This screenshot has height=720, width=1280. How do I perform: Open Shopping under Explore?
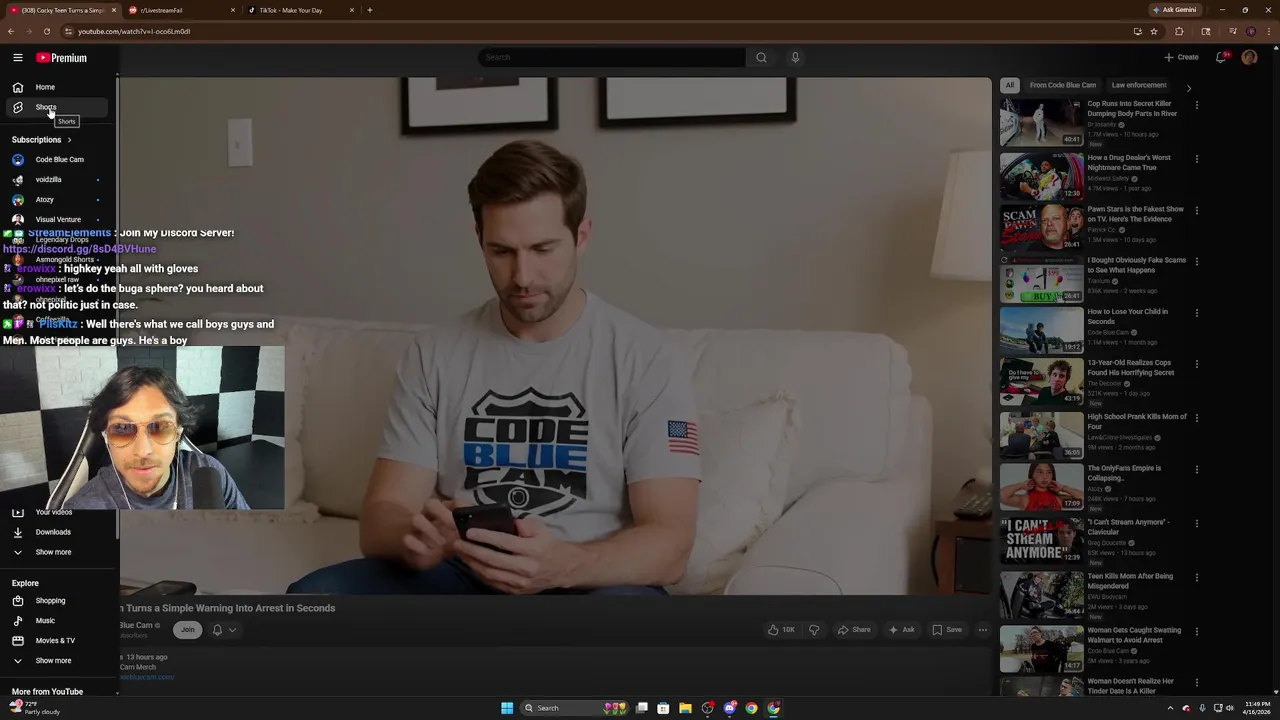click(x=59, y=601)
